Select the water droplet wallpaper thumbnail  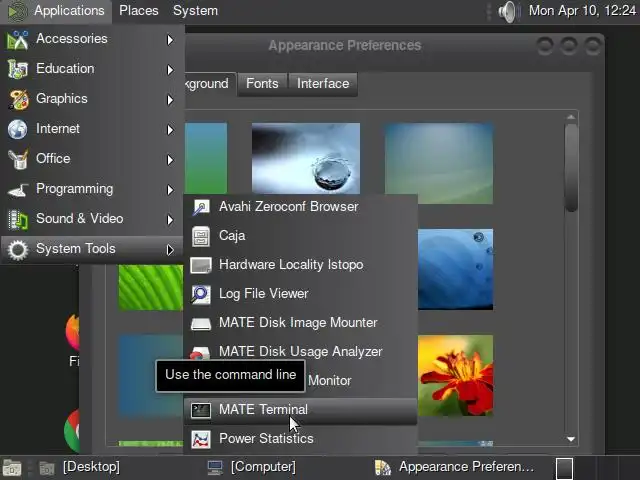(306, 158)
